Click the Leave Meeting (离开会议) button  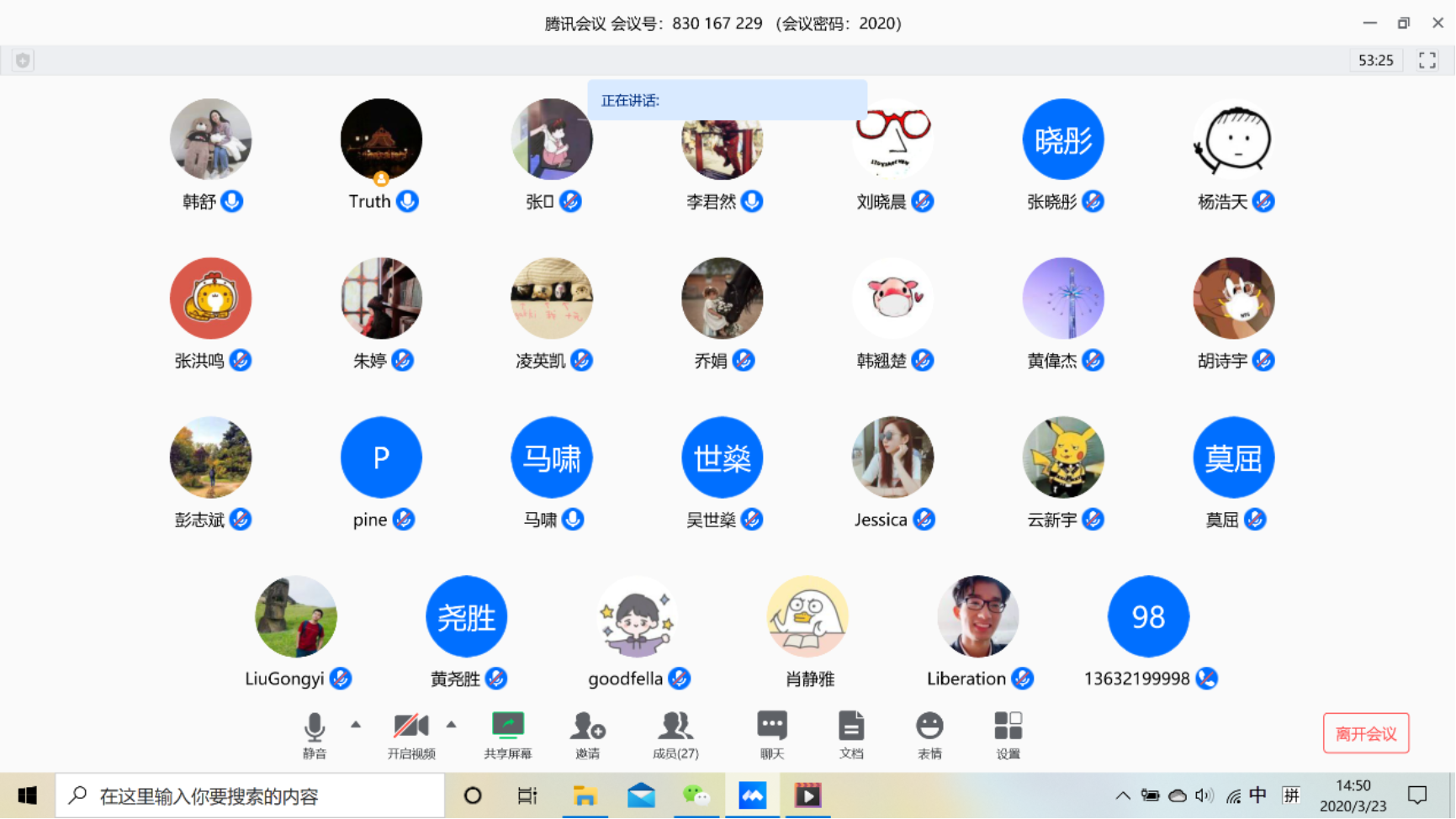point(1365,733)
